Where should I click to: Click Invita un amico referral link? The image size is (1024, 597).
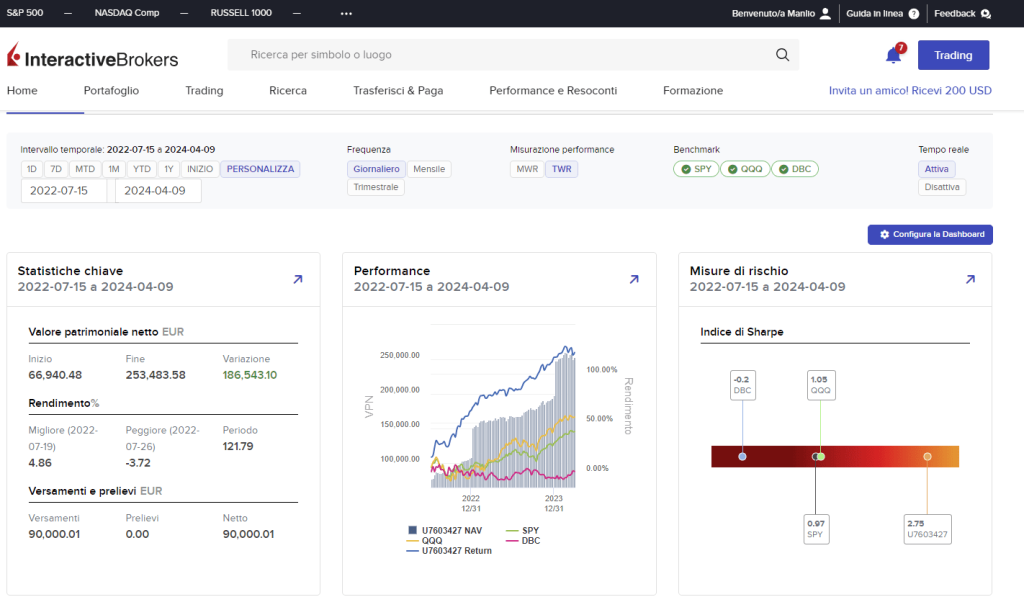910,91
